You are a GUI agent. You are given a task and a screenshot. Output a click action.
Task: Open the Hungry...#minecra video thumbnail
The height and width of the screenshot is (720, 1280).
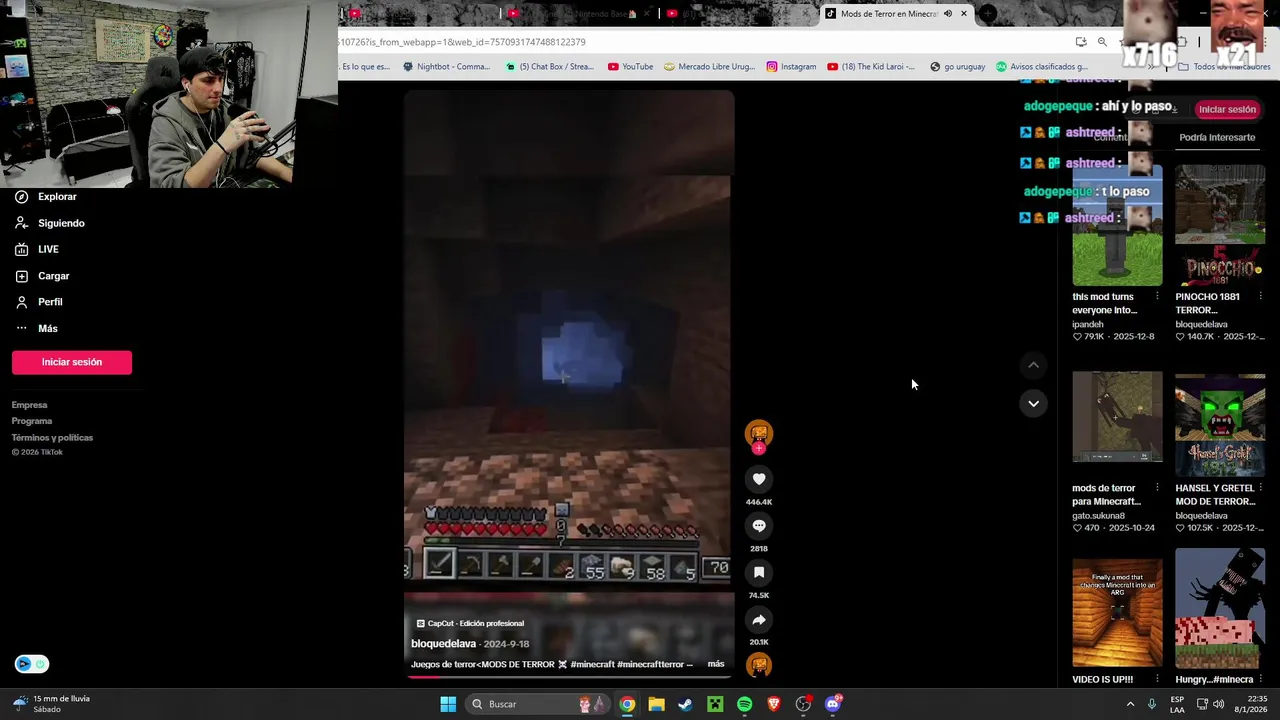1219,608
